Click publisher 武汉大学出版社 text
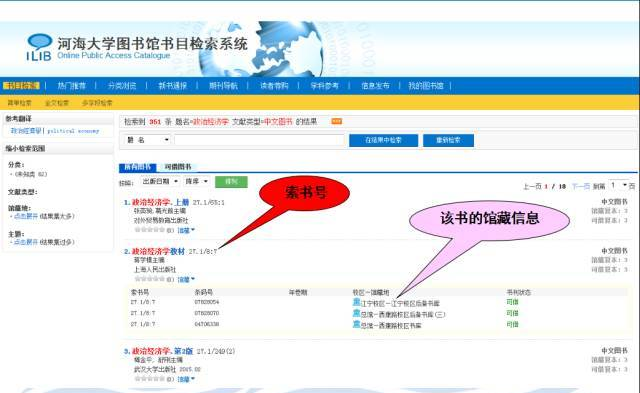Image resolution: width=640 pixels, height=393 pixels. (155, 369)
